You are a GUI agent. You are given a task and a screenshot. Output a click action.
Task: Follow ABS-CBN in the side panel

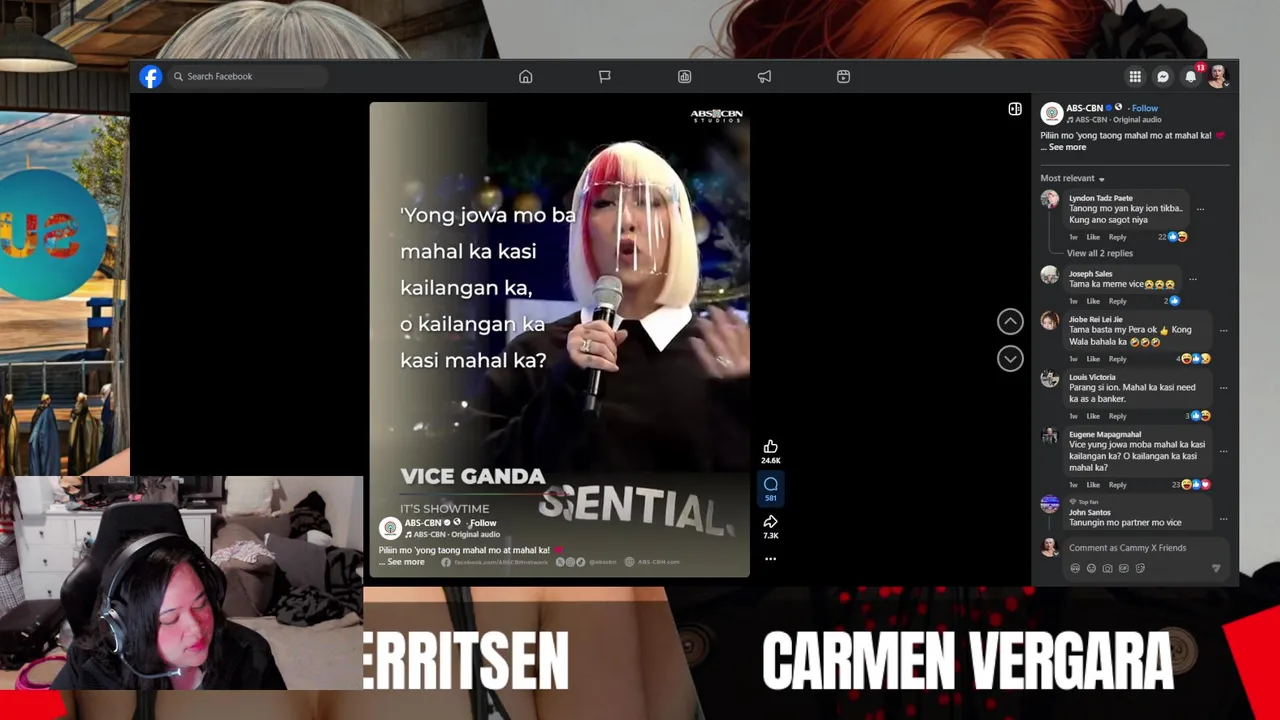coord(1145,108)
